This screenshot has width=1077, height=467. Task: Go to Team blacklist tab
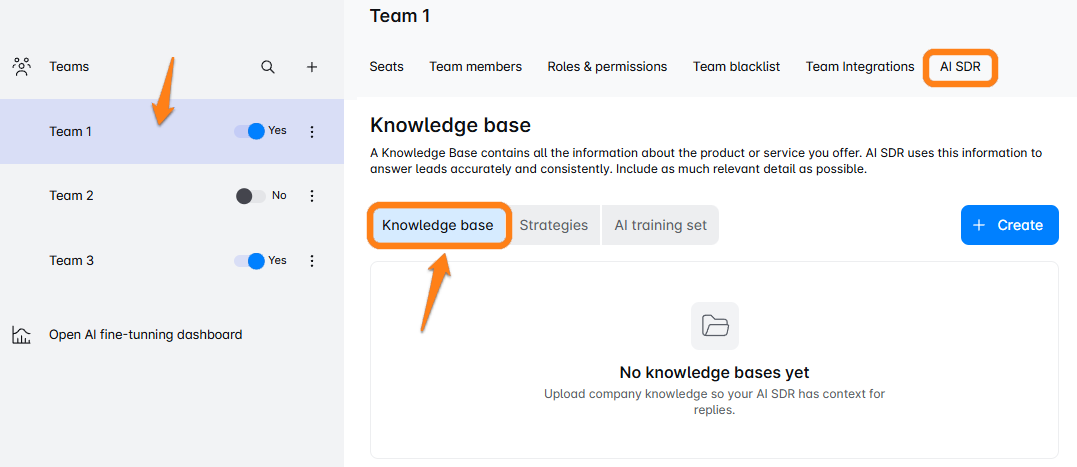click(x=736, y=67)
